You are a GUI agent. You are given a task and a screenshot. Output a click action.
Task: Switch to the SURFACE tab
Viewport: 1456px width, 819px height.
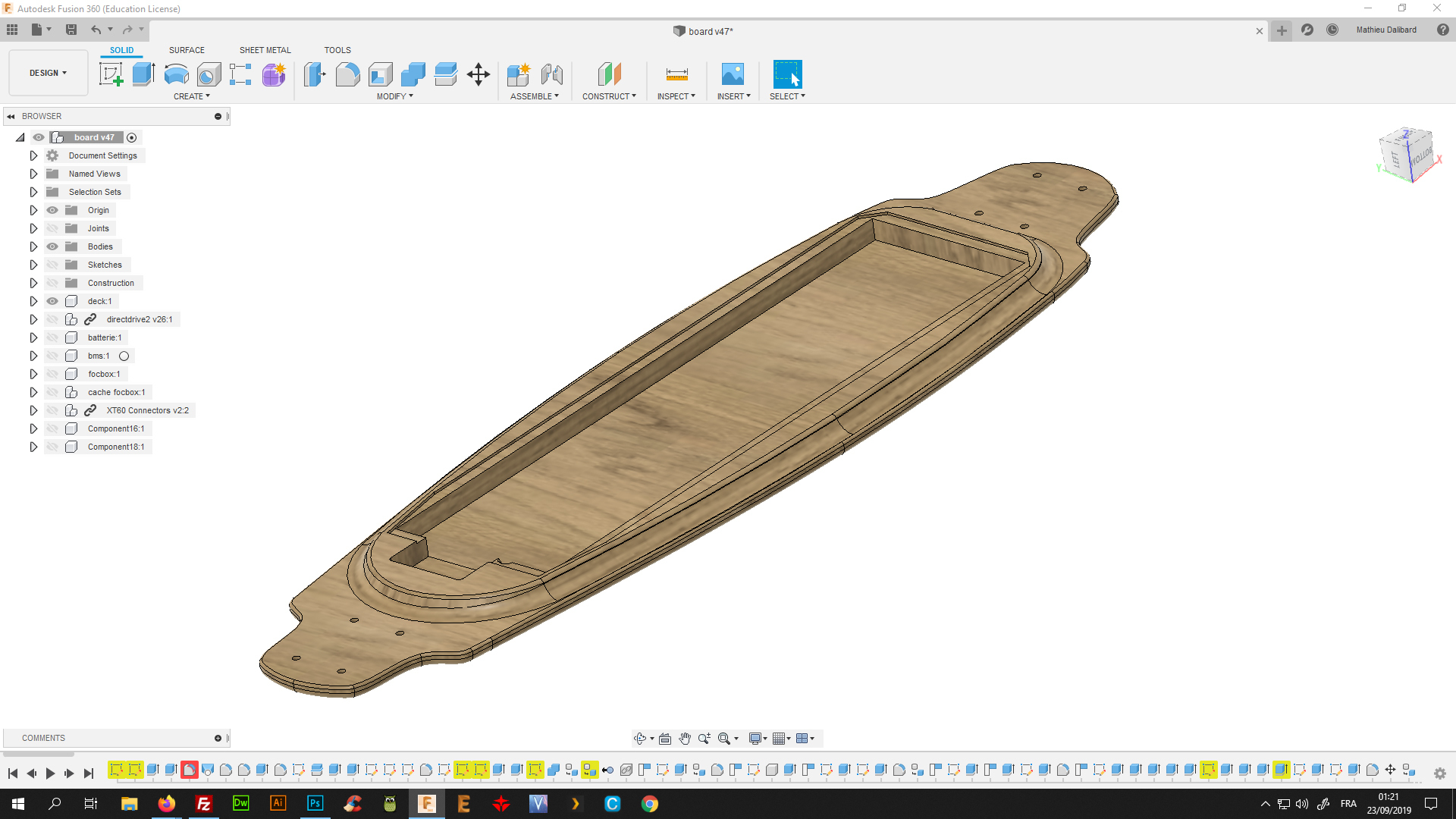point(187,50)
